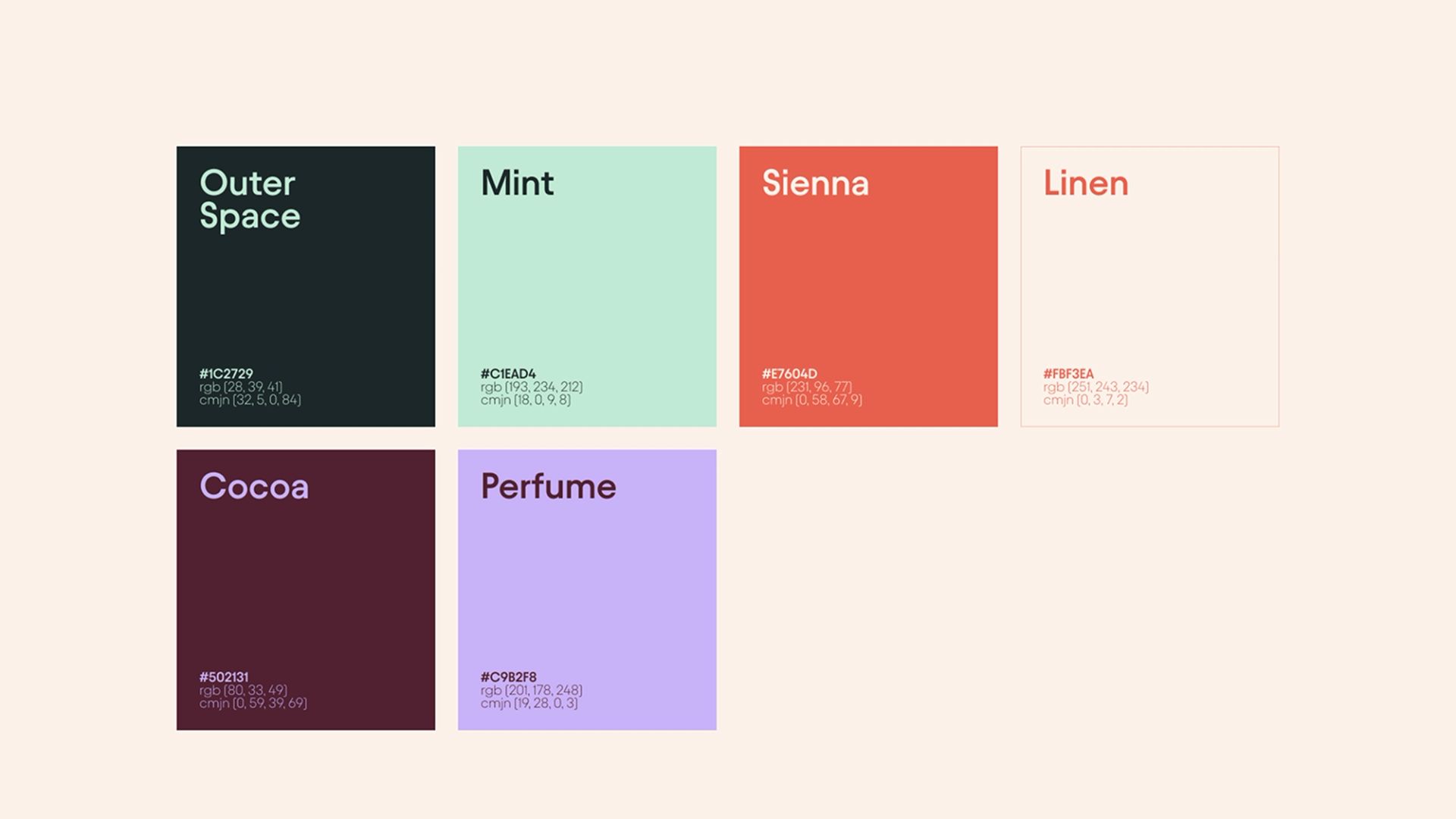Click the cmjn (19, 28, 0, 3) value

point(529,703)
